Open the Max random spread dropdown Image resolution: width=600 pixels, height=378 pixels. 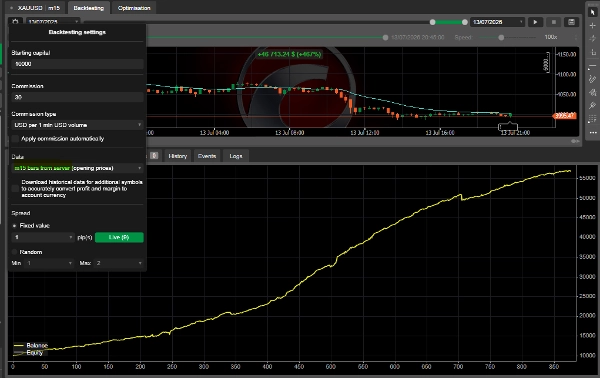coord(119,263)
